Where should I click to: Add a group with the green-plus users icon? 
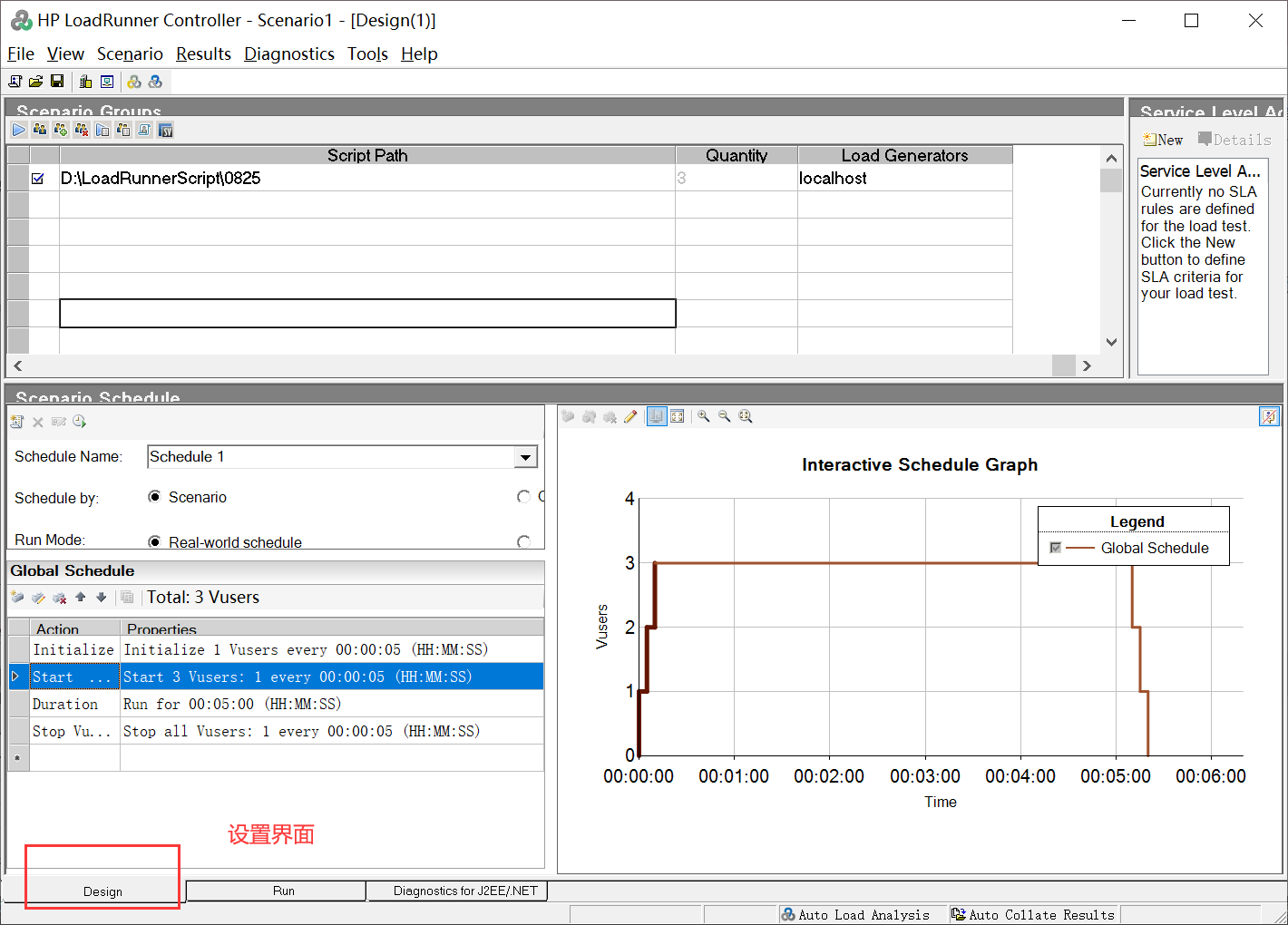(61, 130)
